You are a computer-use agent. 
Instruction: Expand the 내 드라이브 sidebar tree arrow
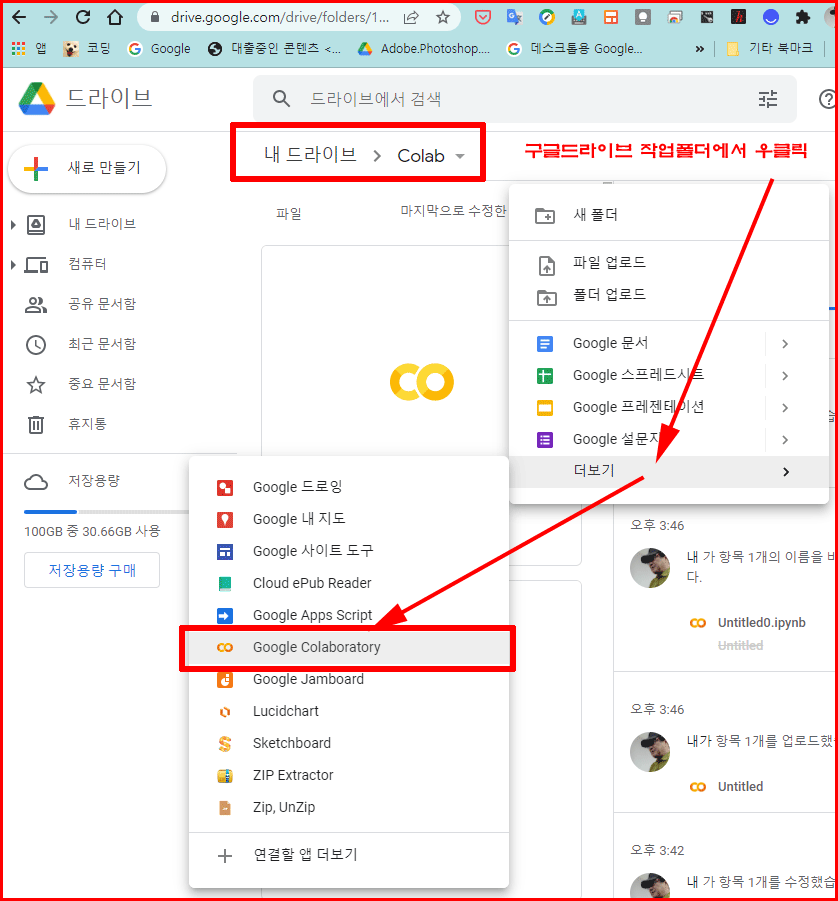click(x=13, y=224)
